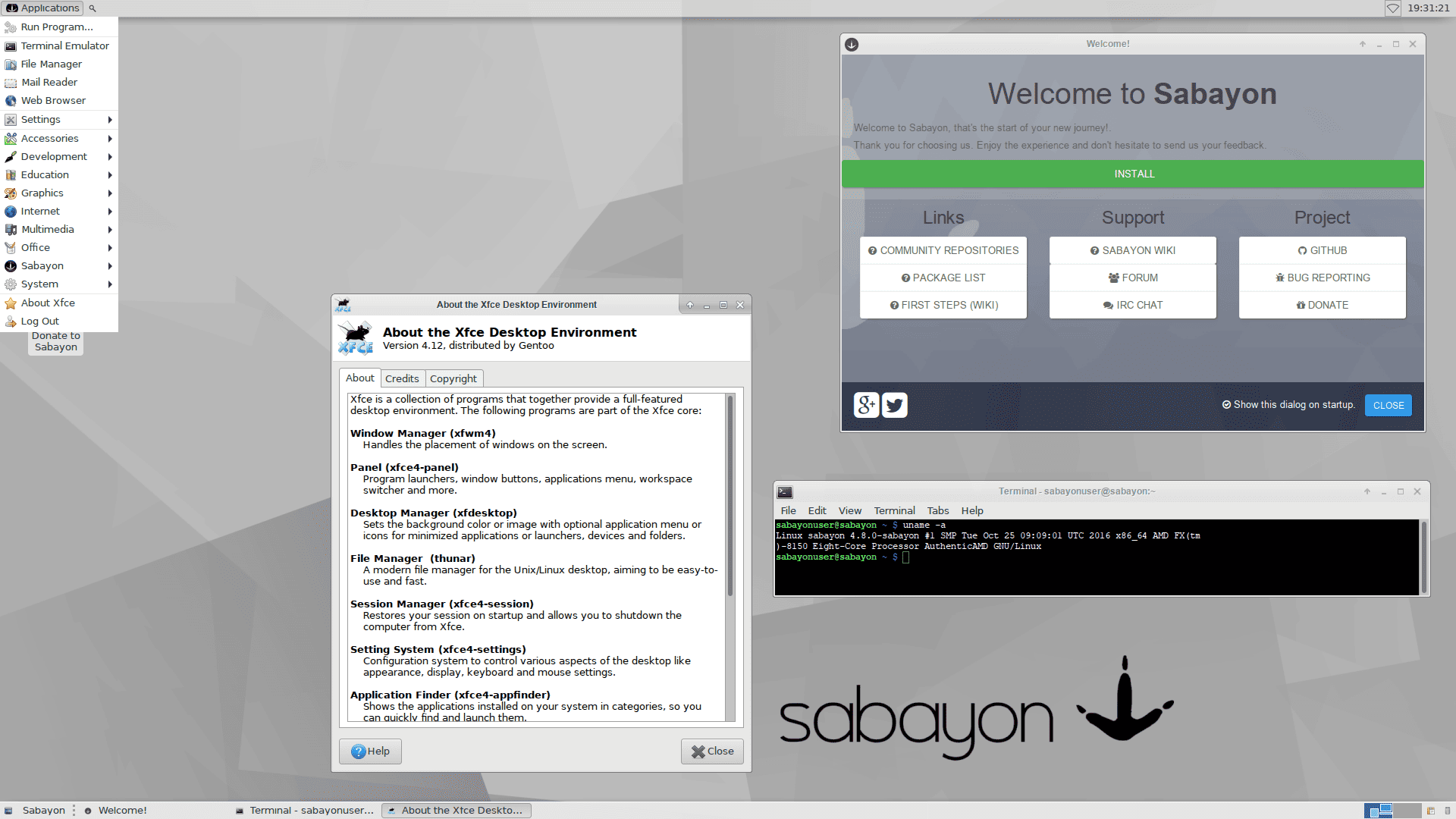Expand the Education submenu

59,174
